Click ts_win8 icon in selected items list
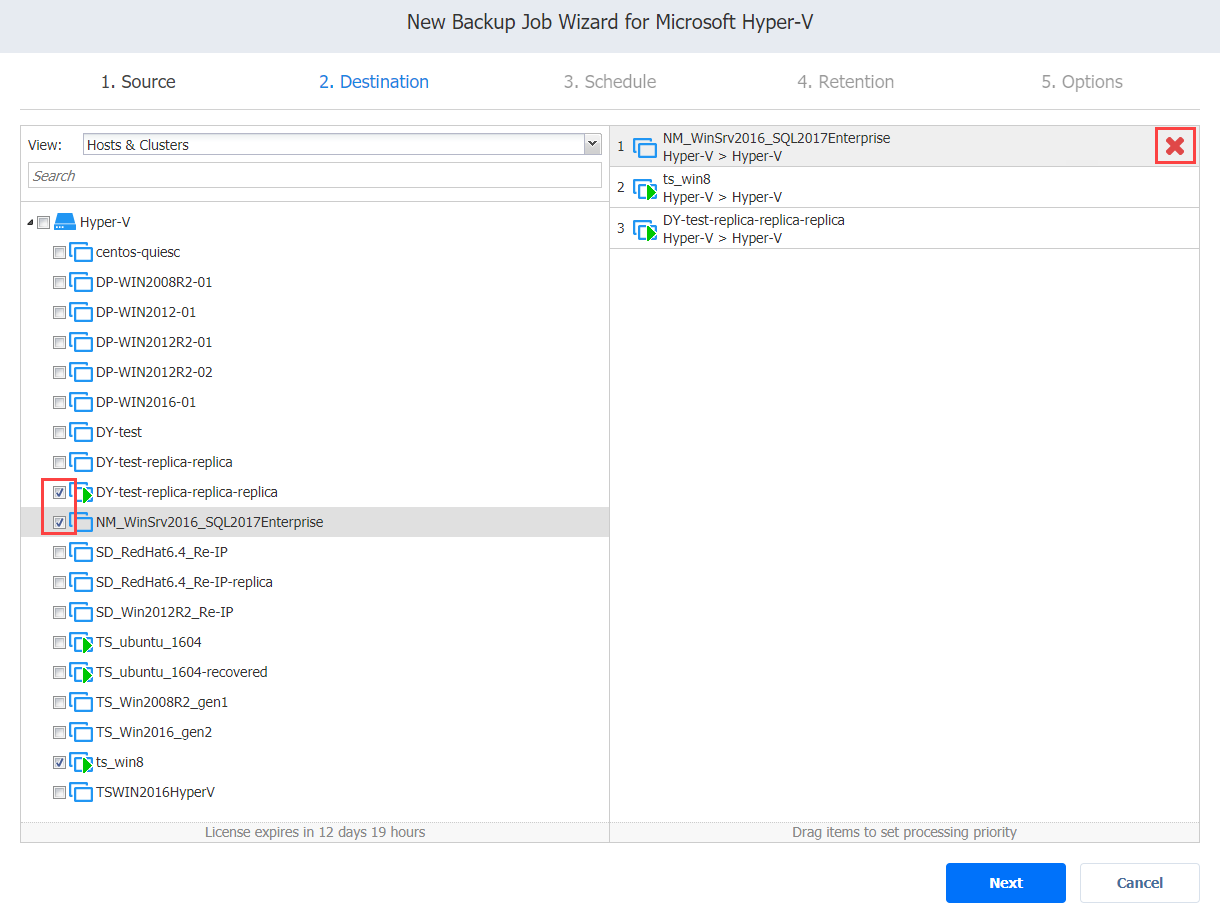 click(645, 188)
